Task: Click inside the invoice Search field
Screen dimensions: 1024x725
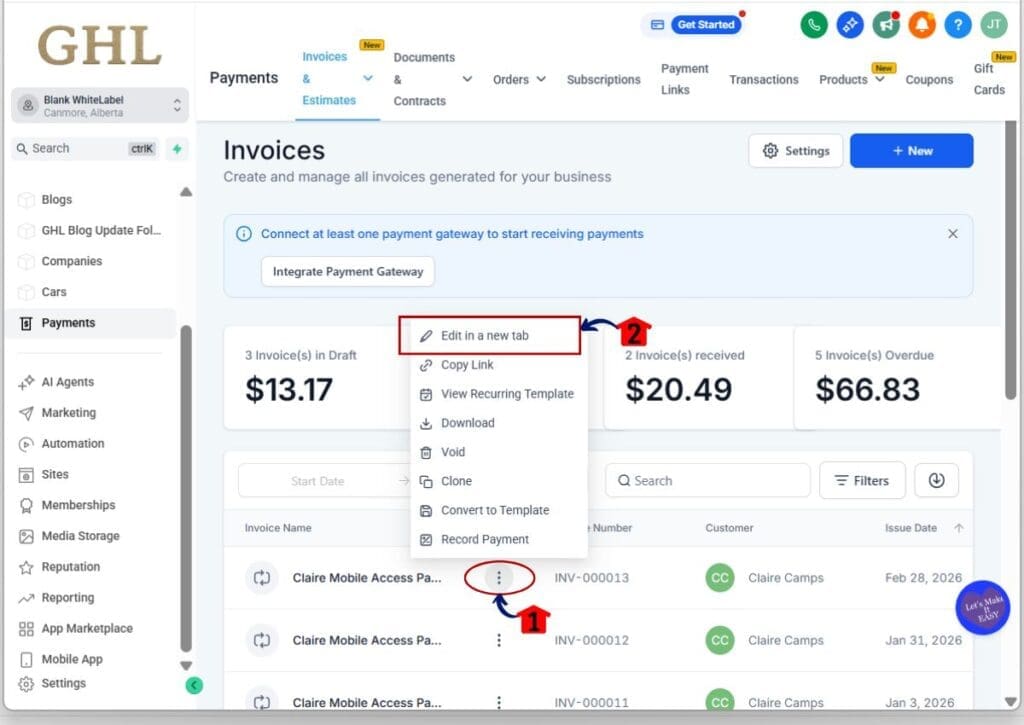Action: pyautogui.click(x=707, y=480)
